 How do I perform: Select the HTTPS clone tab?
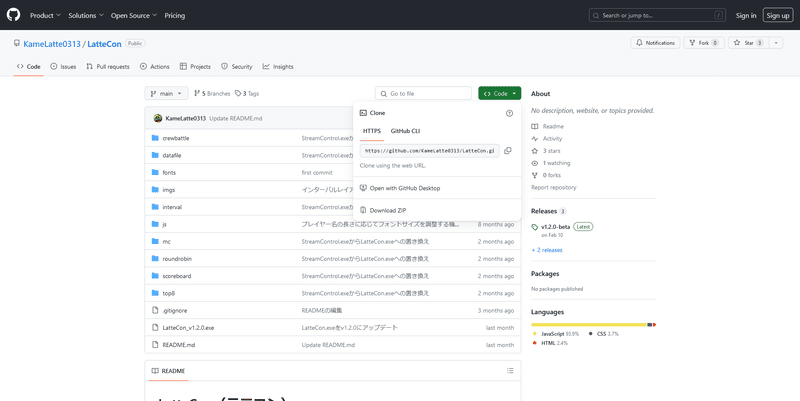372,131
